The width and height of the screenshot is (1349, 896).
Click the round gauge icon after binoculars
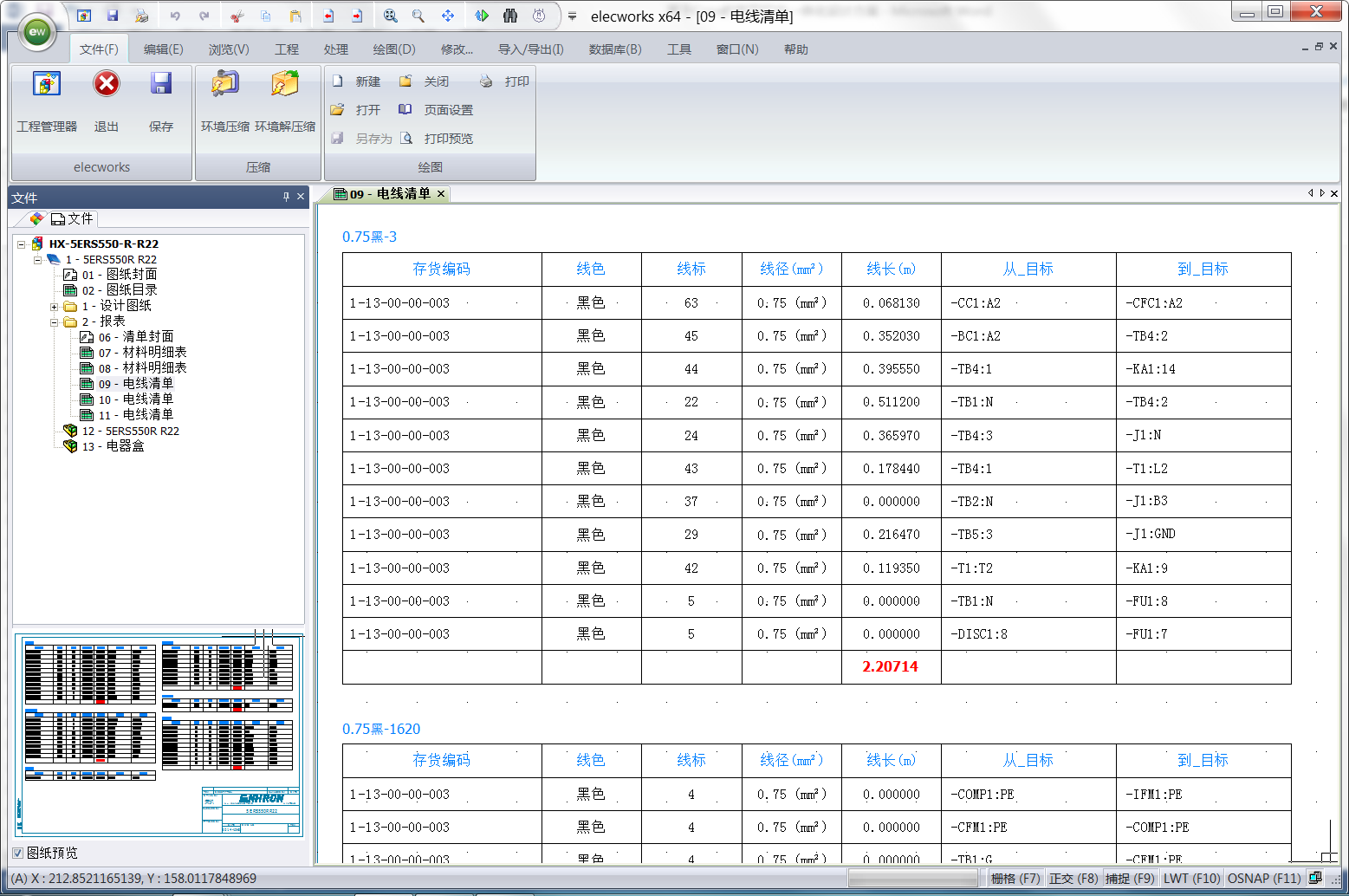[x=539, y=16]
